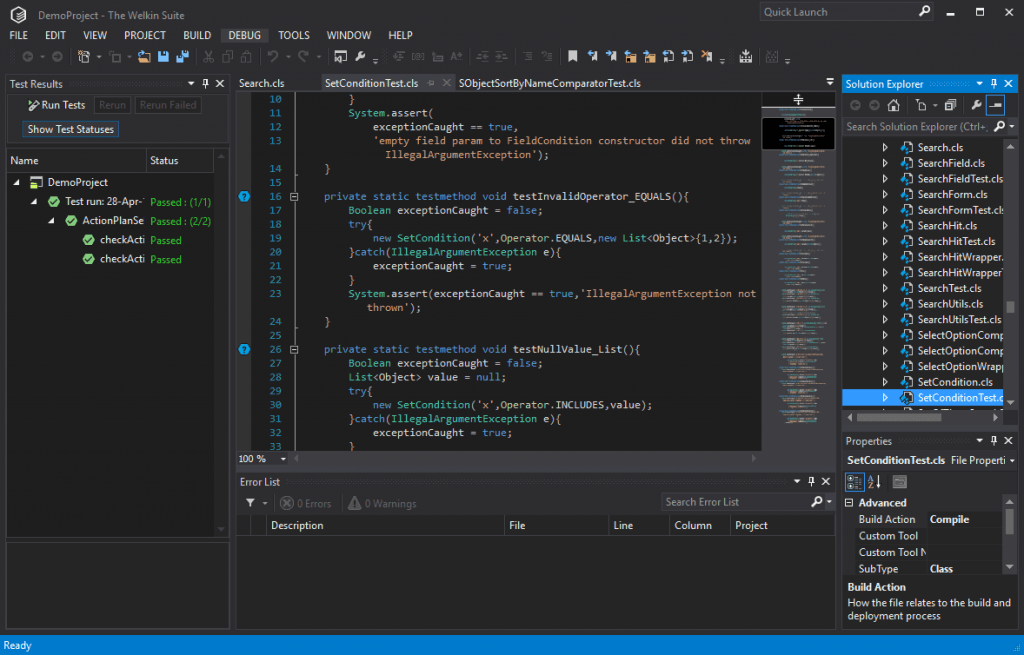The height and width of the screenshot is (655, 1024).
Task: Click the Error List filter funnel icon
Action: (x=250, y=503)
